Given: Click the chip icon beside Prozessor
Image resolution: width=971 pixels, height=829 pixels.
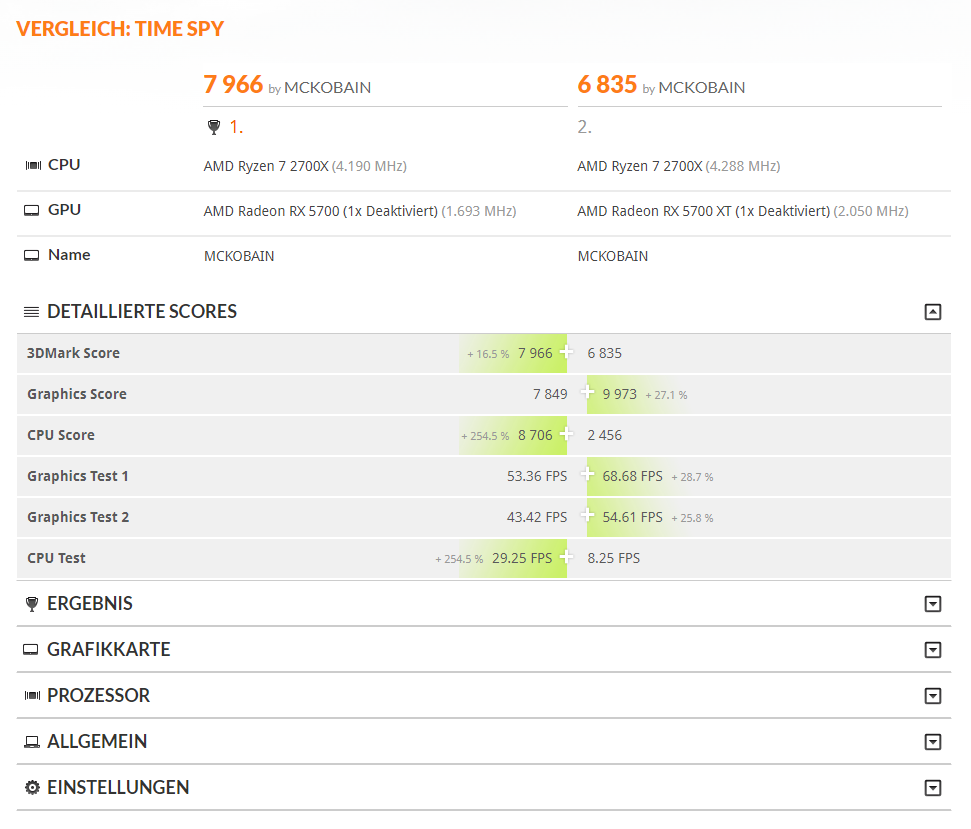Looking at the screenshot, I should coord(32,696).
